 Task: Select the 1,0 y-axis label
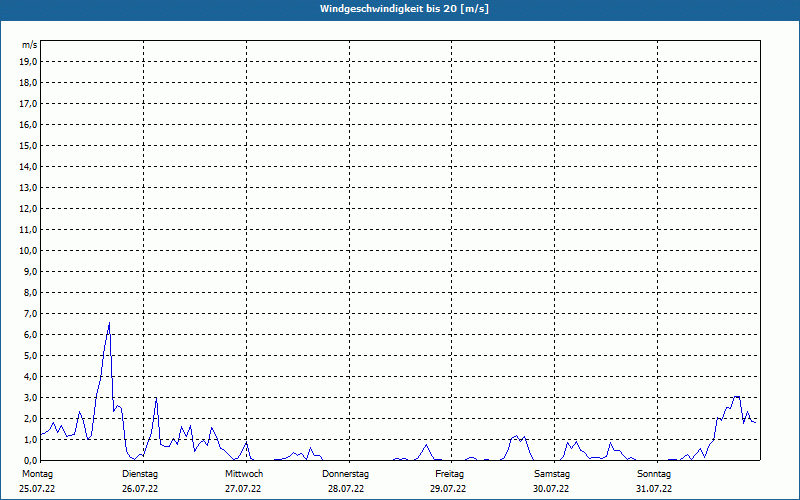click(x=30, y=439)
